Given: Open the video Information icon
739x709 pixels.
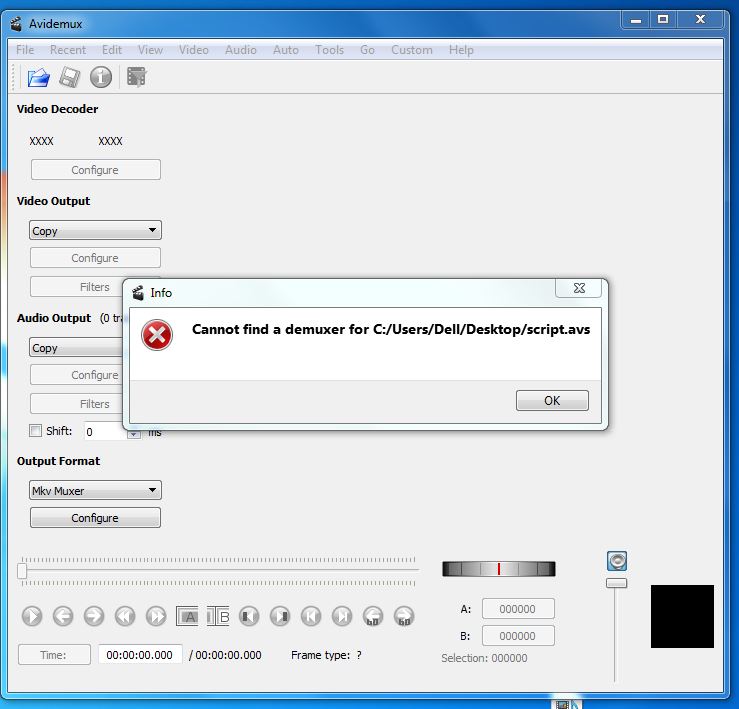Looking at the screenshot, I should pyautogui.click(x=101, y=77).
